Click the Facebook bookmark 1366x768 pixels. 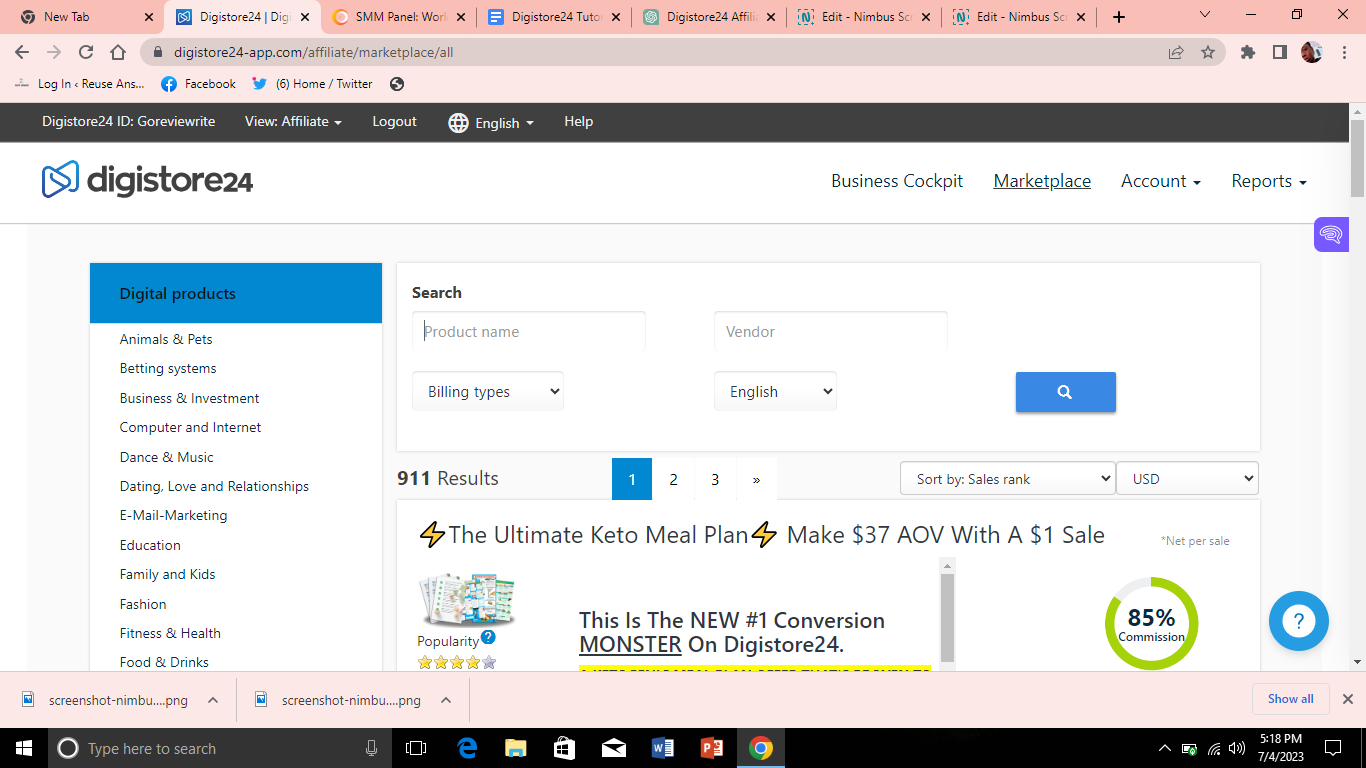pyautogui.click(x=198, y=84)
